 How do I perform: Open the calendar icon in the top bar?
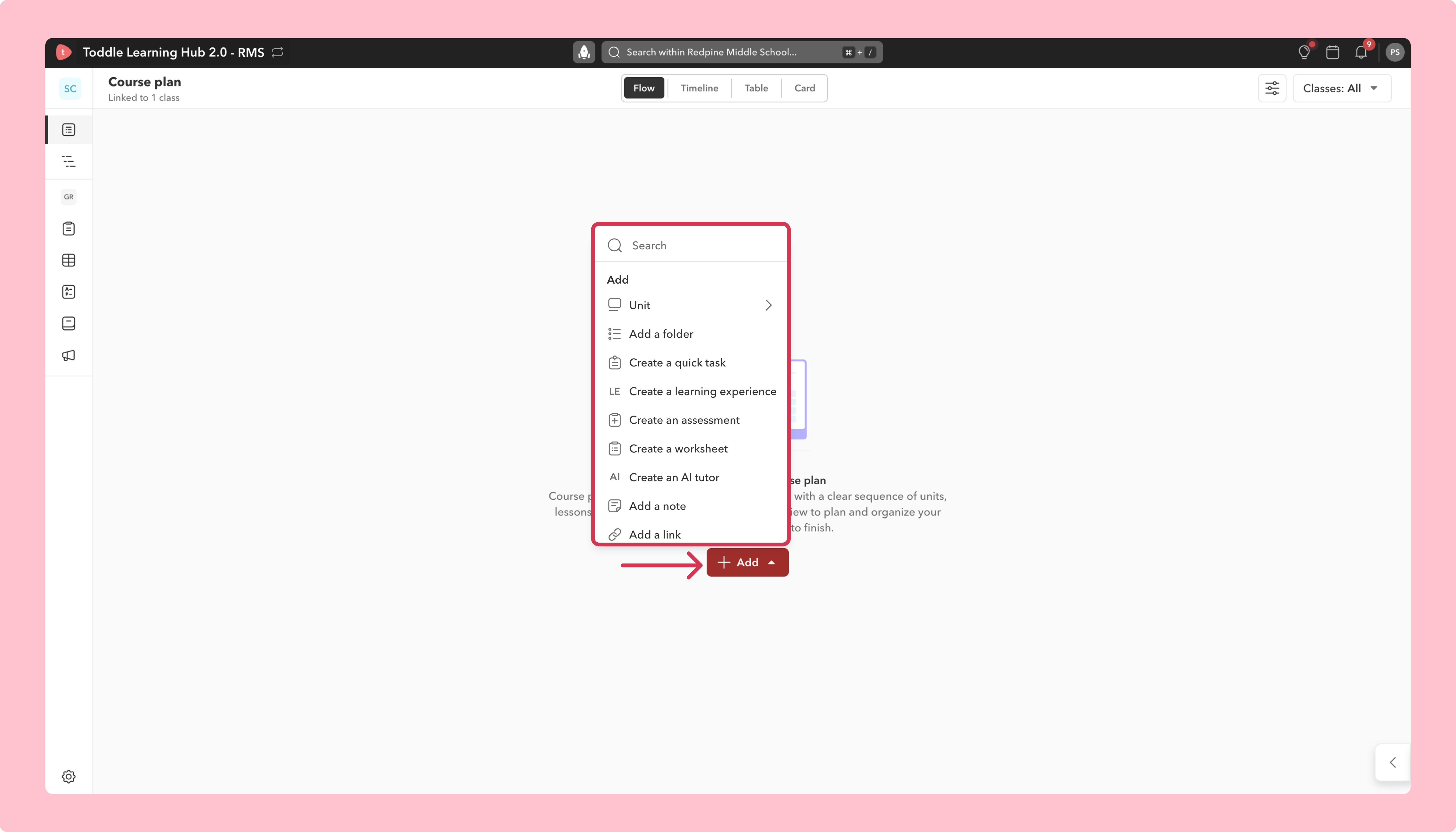[x=1333, y=53]
